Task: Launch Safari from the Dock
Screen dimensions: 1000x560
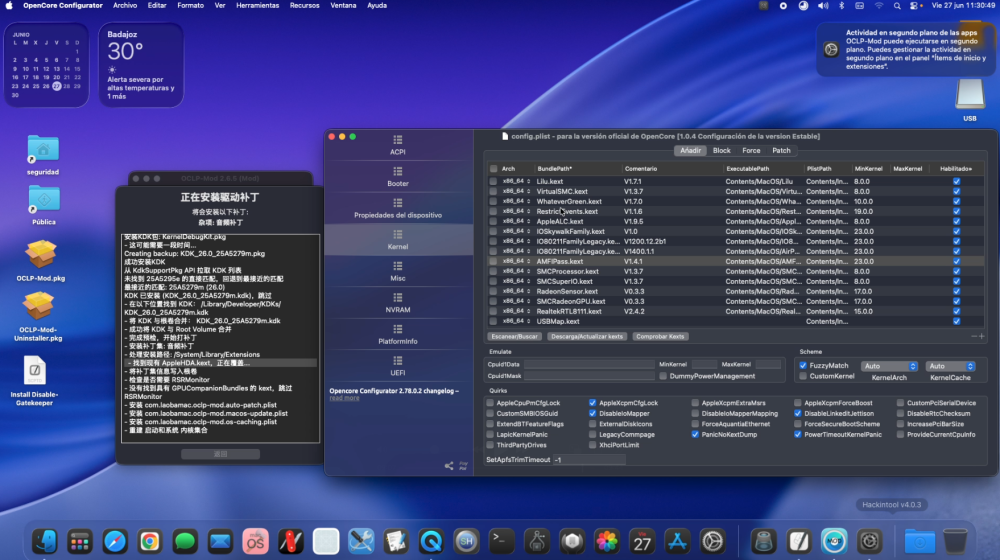Action: click(115, 542)
